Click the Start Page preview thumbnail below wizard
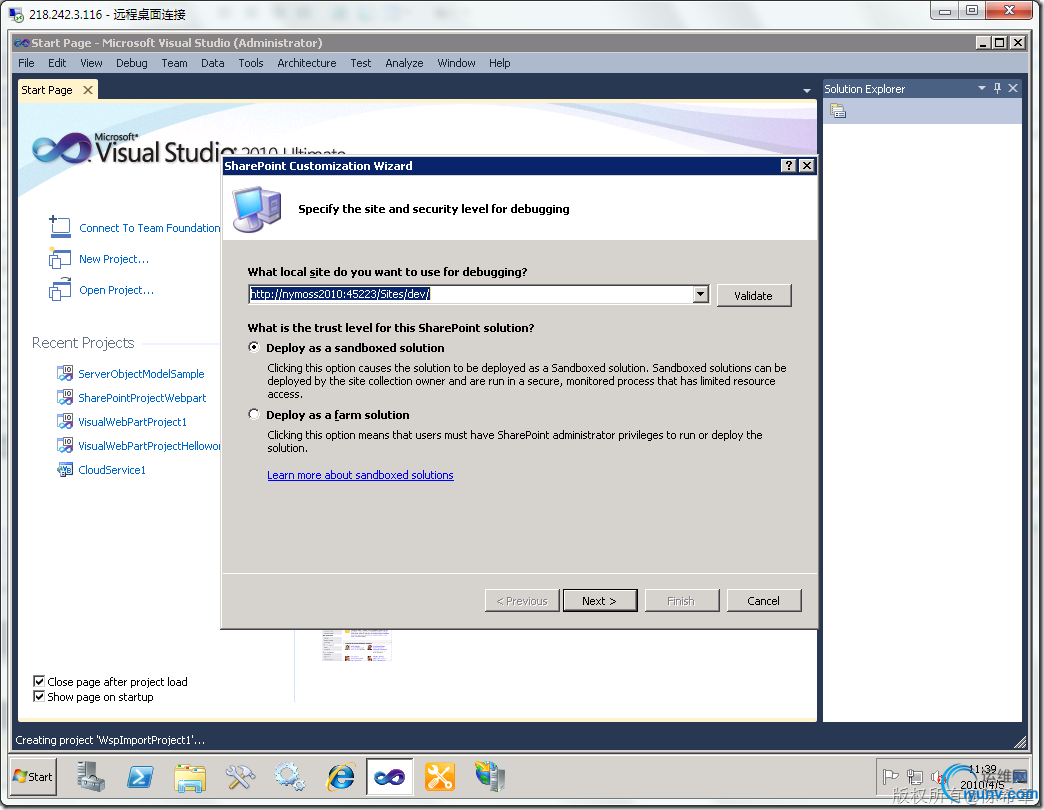Image resolution: width=1044 pixels, height=810 pixels. (x=356, y=645)
